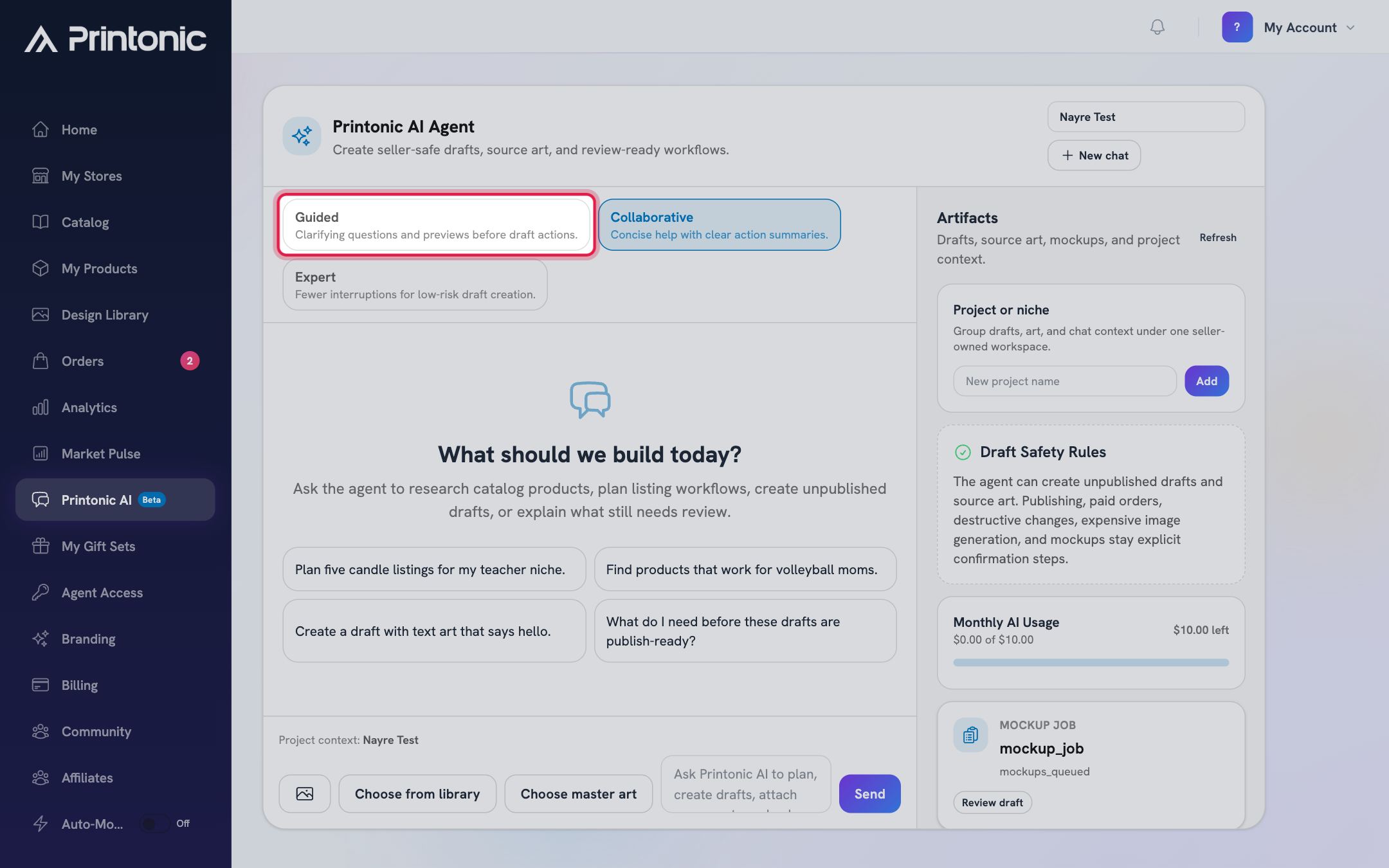
Task: Click the Draft Safety Rules checkmark icon
Action: [x=963, y=452]
